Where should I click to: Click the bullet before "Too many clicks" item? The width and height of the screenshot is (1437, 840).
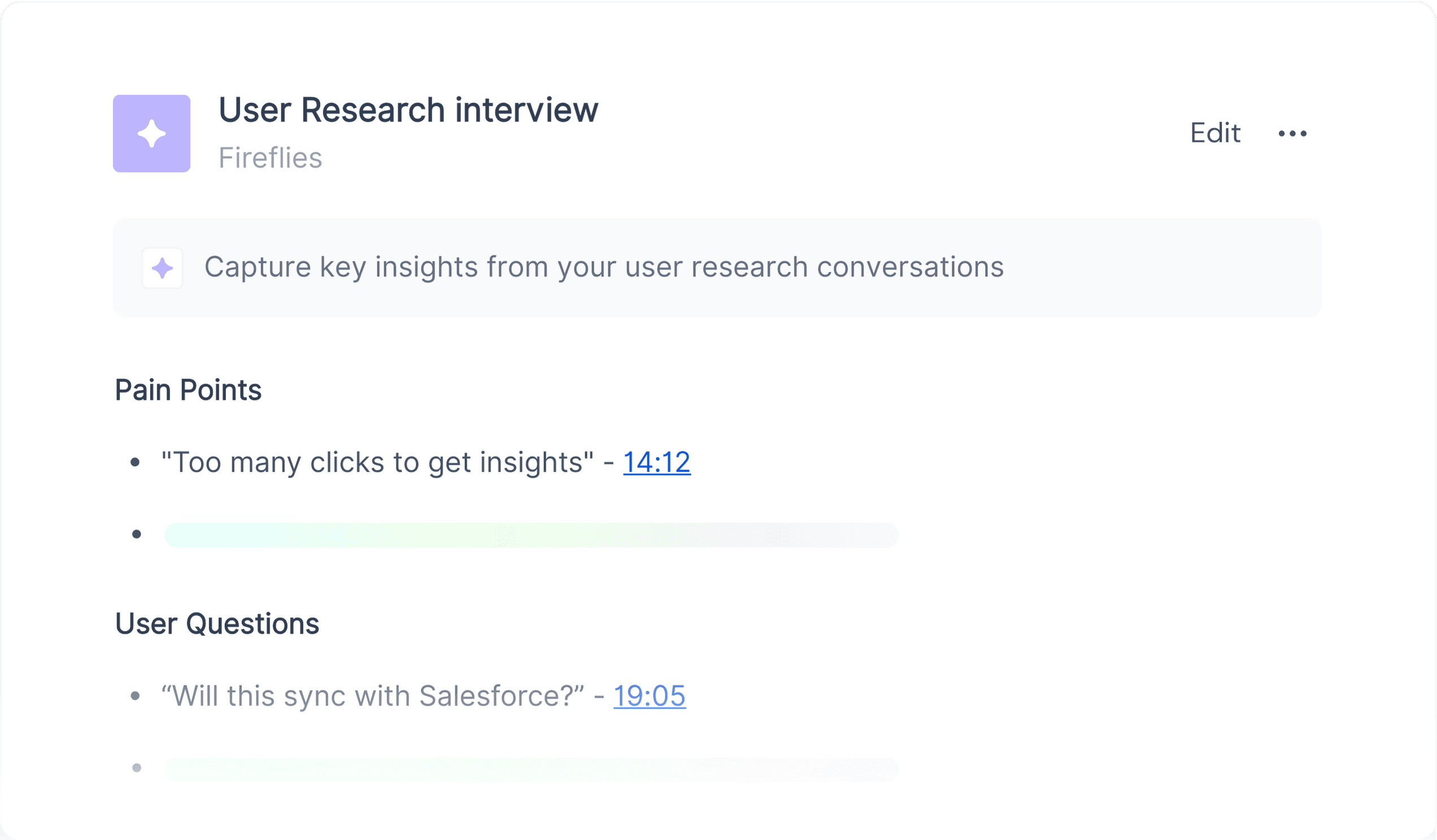point(135,463)
